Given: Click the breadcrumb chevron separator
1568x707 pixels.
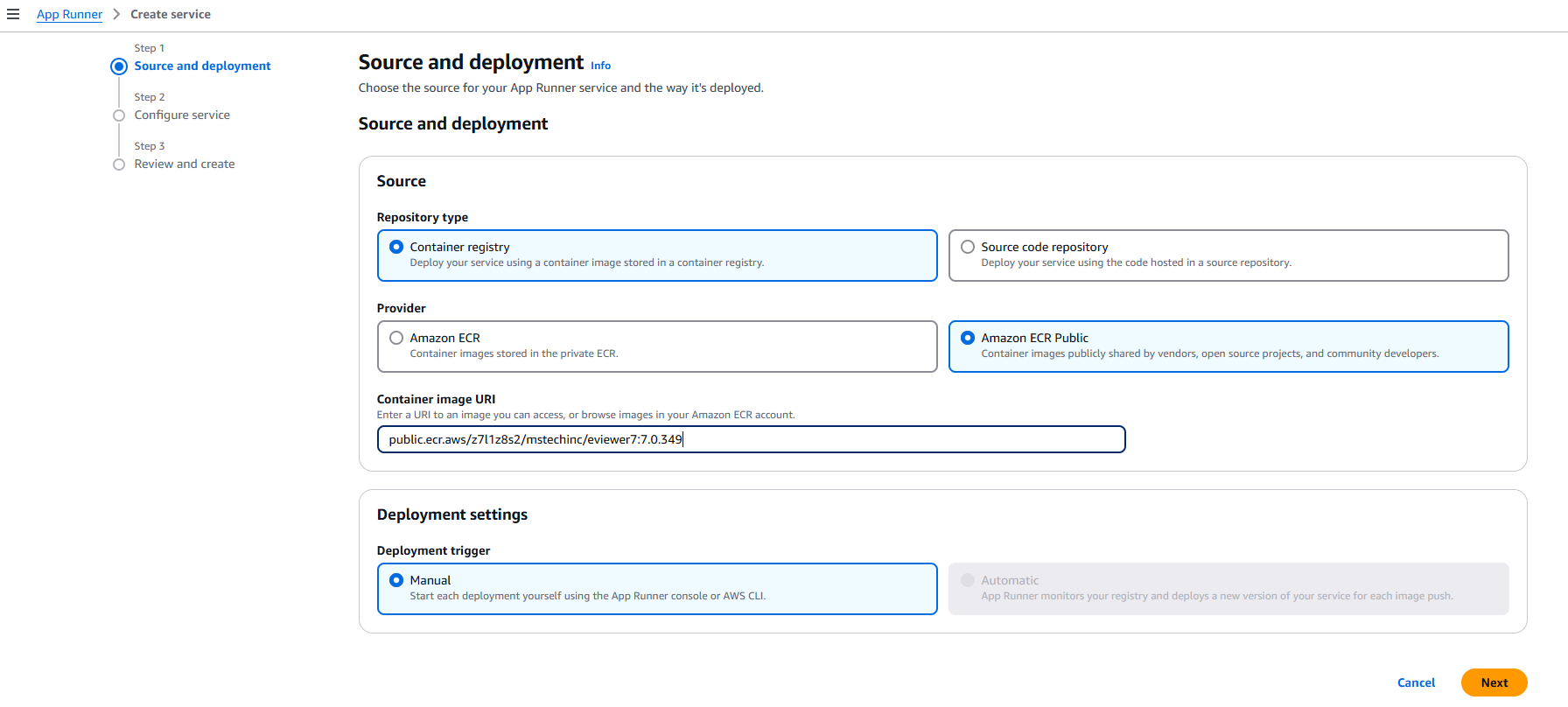Looking at the screenshot, I should tap(116, 14).
